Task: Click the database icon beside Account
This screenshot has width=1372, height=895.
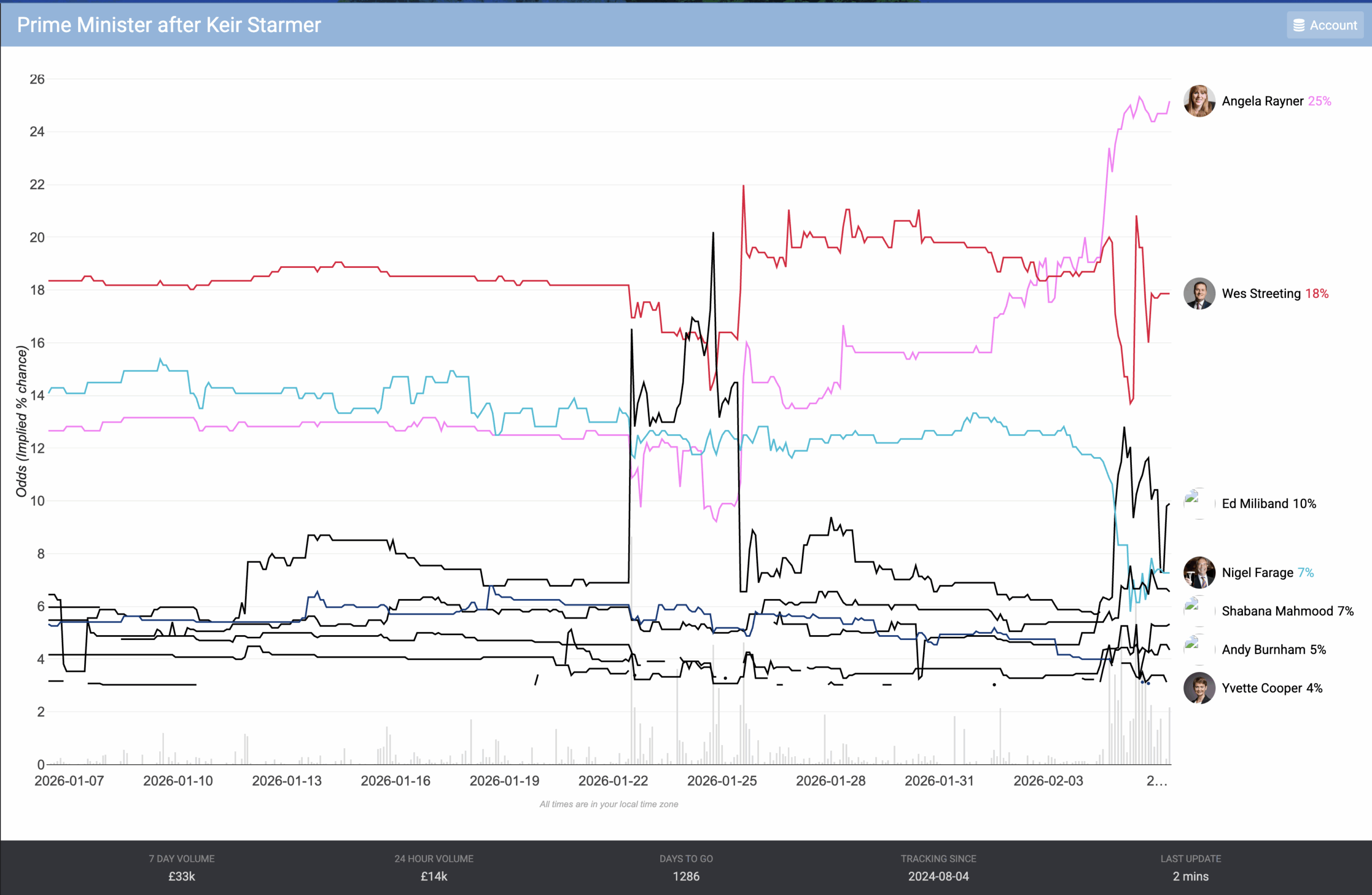Action: coord(1299,25)
